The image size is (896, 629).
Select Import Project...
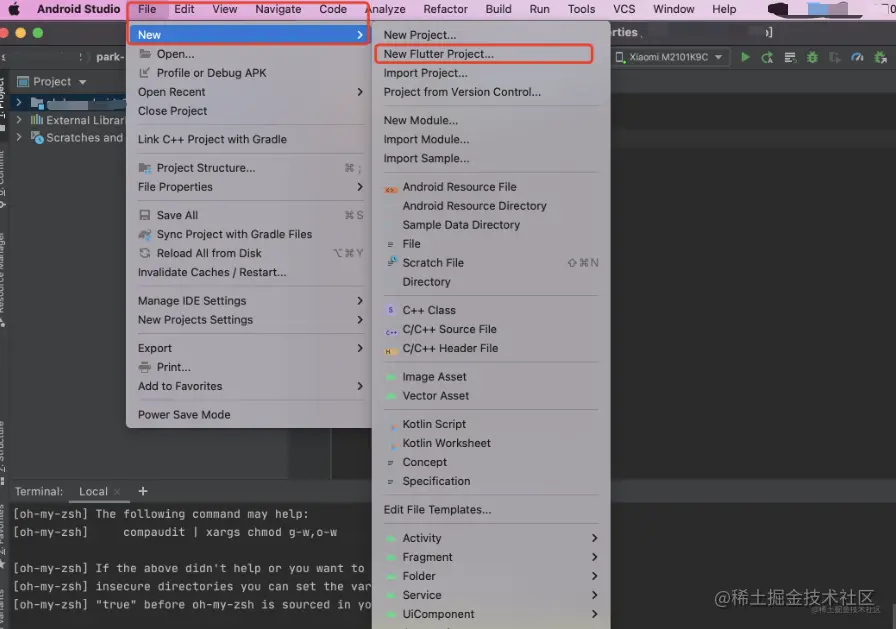[x=491, y=73]
